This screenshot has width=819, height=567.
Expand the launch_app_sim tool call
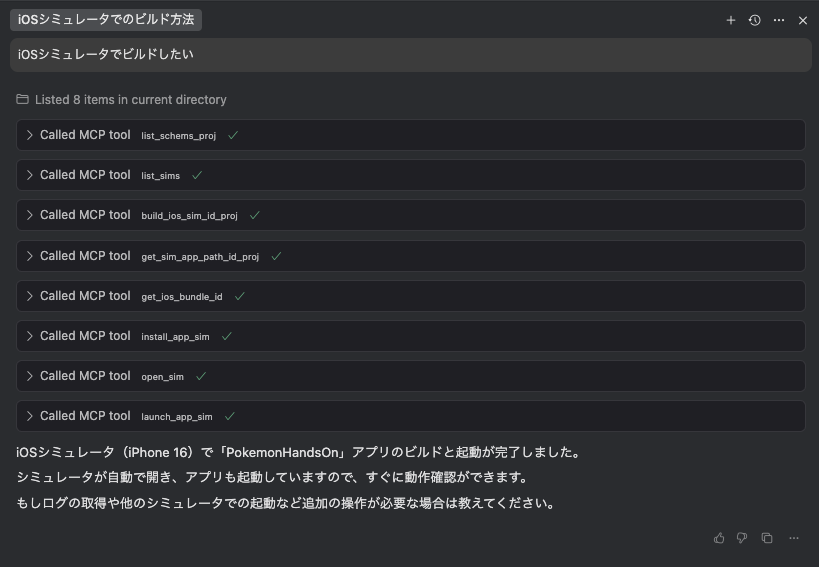(30, 416)
